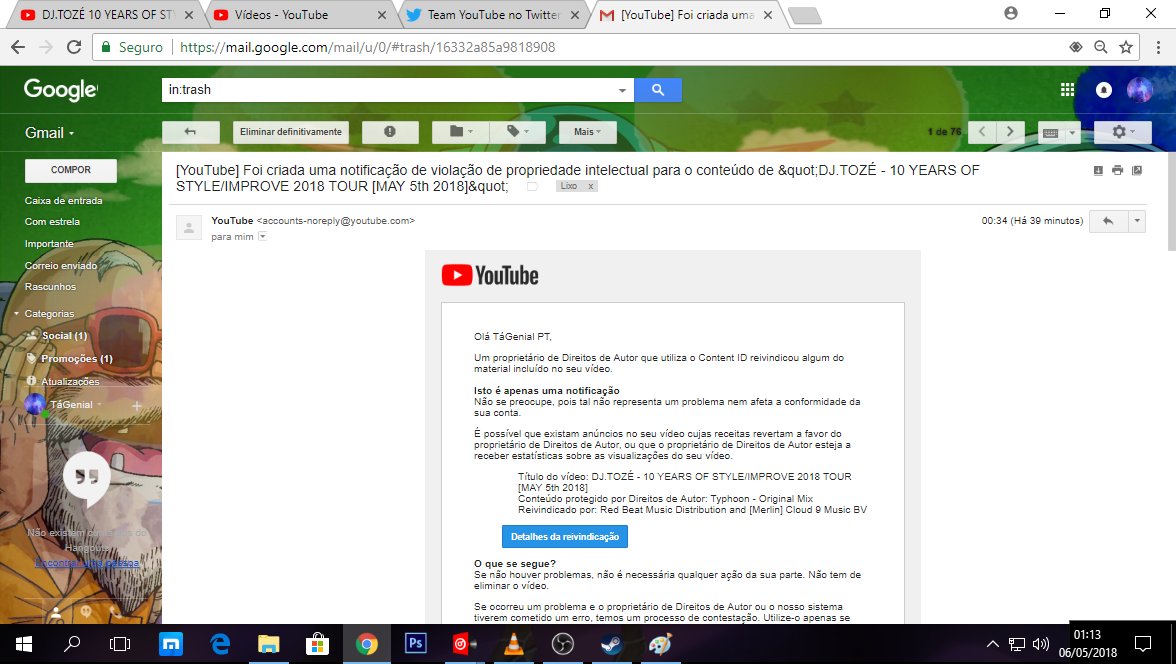This screenshot has height=664, width=1176.
Task: Open Correio enviado folder
Action: [61, 265]
